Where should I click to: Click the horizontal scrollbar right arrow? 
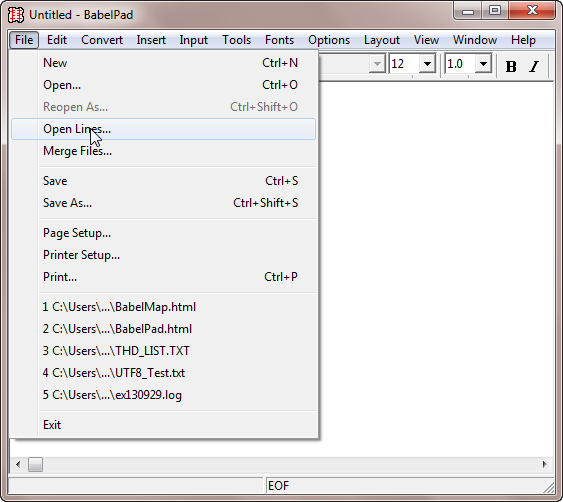[545, 464]
